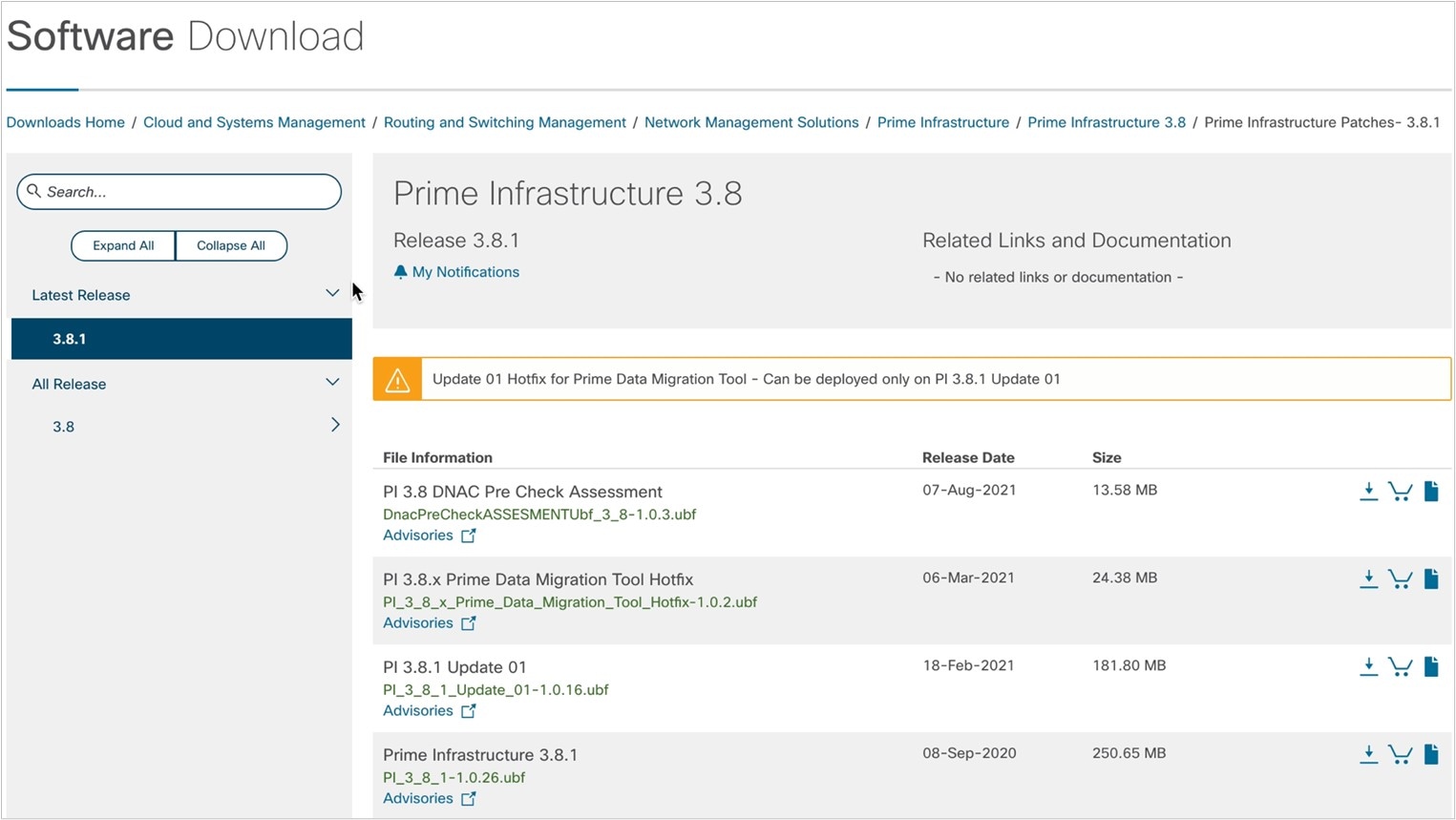Click external link icon under Data Migration Hotfix

click(468, 623)
